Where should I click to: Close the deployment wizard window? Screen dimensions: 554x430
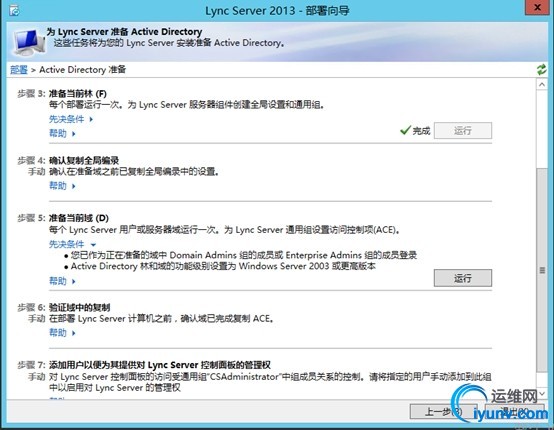click(x=537, y=7)
